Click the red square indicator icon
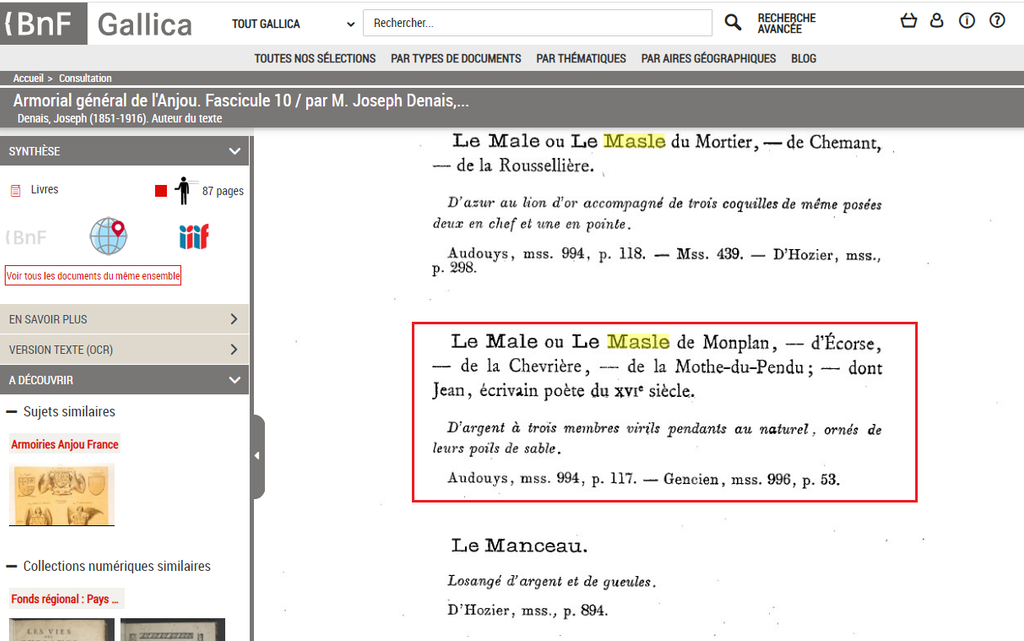Viewport: 1024px width, 641px height. [x=161, y=191]
